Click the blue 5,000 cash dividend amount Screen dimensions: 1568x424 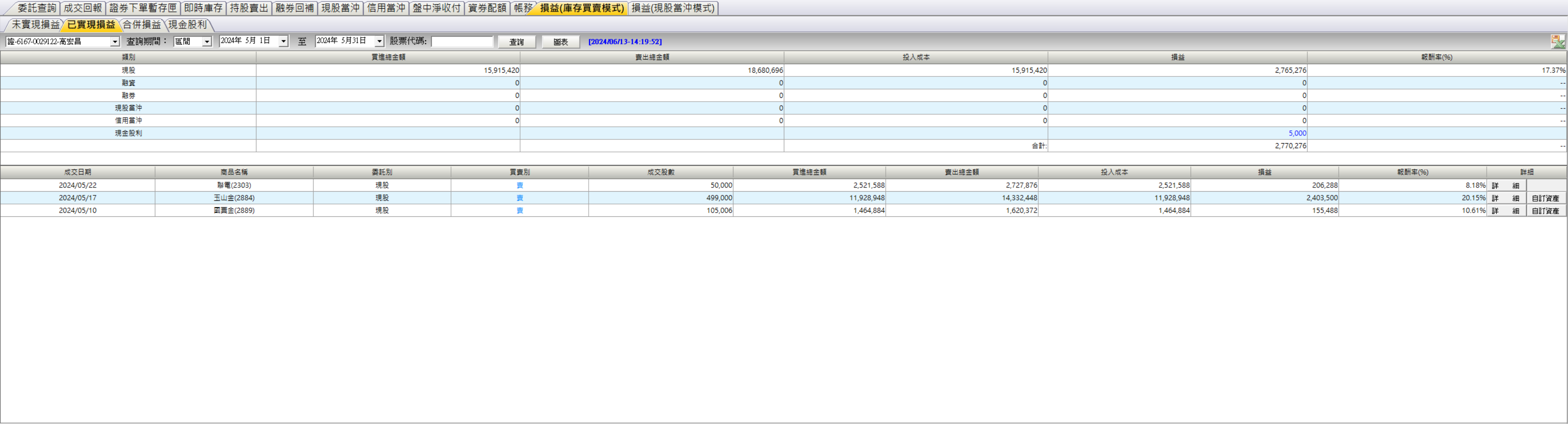point(1297,134)
